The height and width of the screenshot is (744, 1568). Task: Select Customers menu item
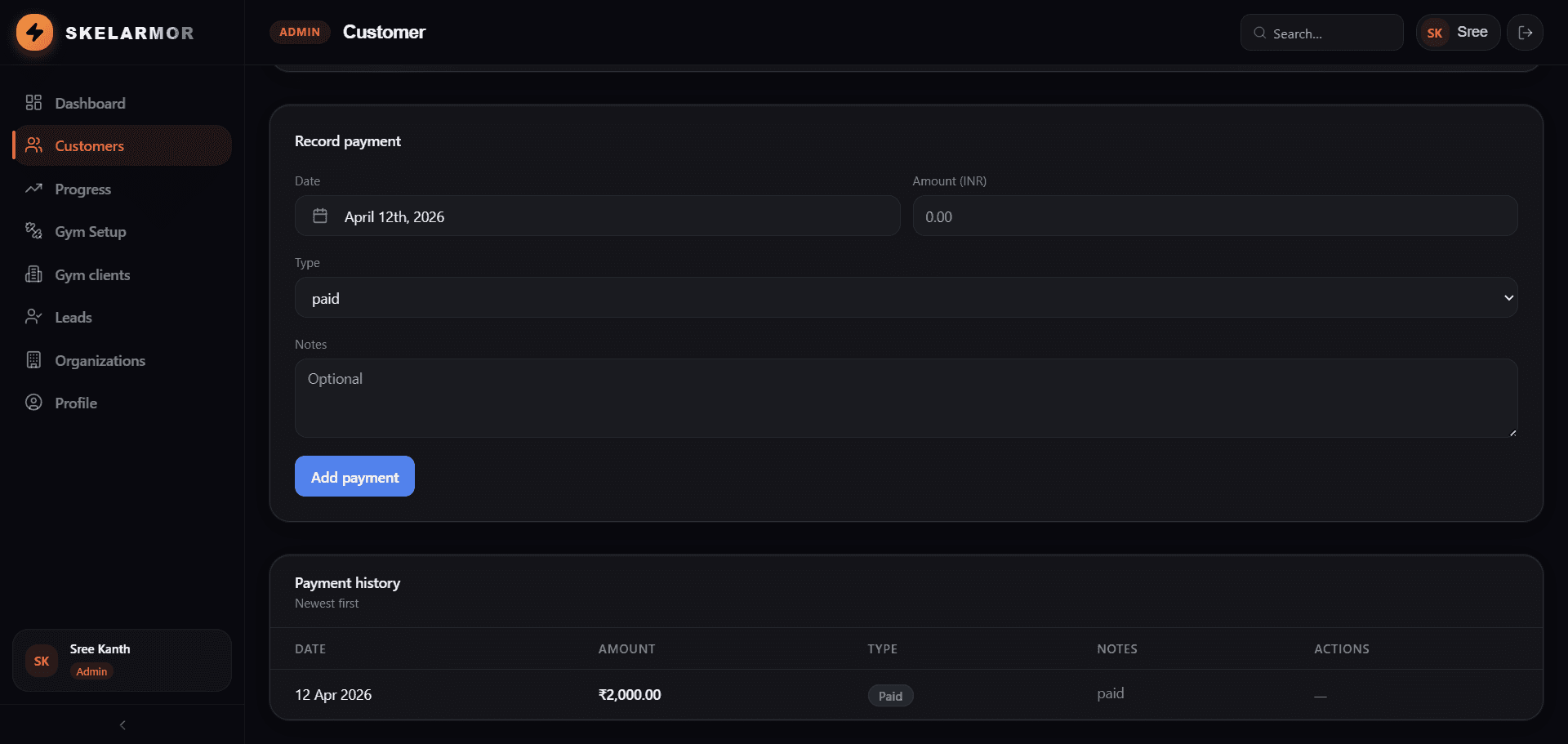(122, 145)
